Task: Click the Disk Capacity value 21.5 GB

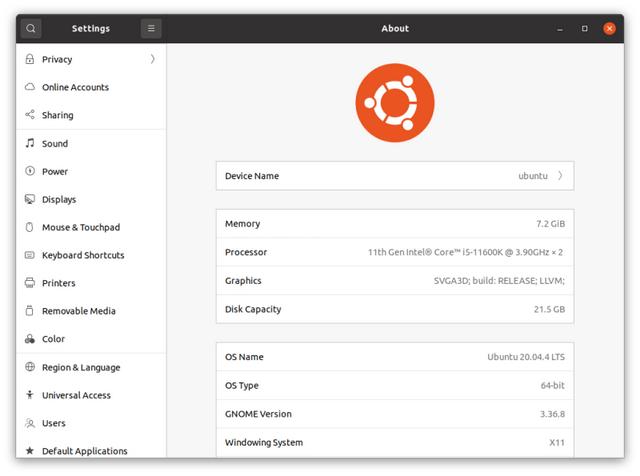Action: coord(549,309)
